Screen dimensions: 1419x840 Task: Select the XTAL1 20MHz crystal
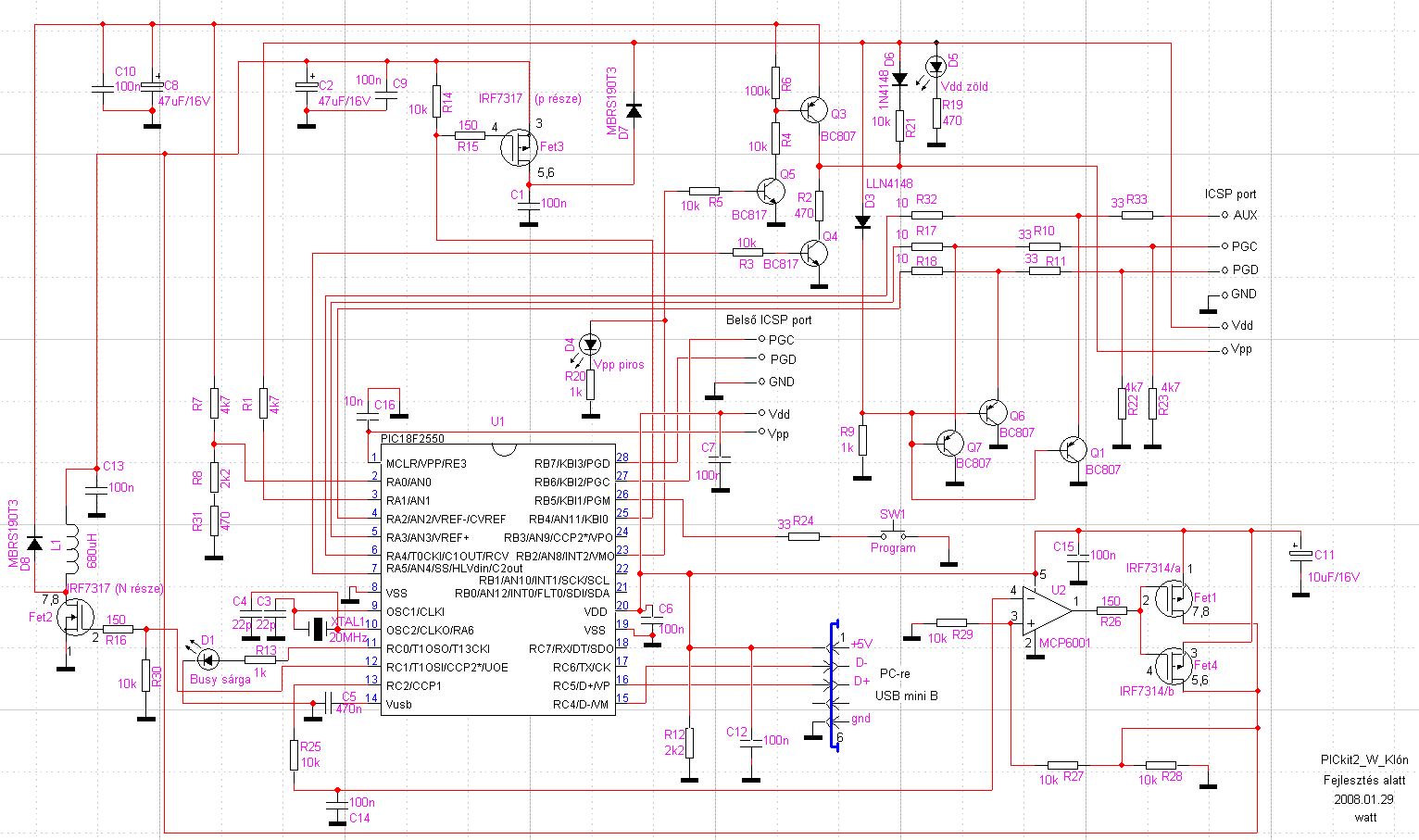pos(319,630)
